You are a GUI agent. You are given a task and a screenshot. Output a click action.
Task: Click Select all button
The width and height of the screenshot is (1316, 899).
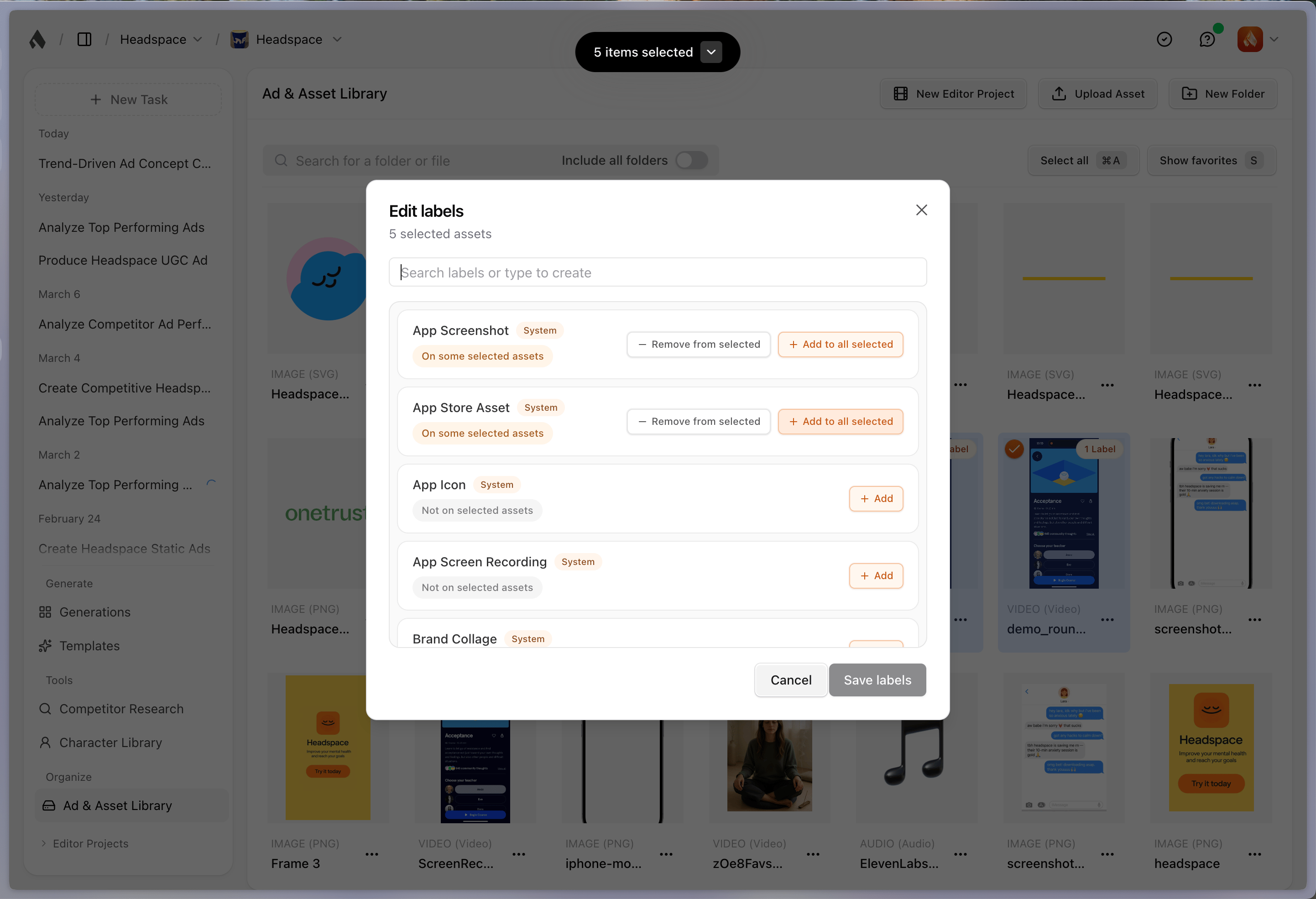point(1083,160)
